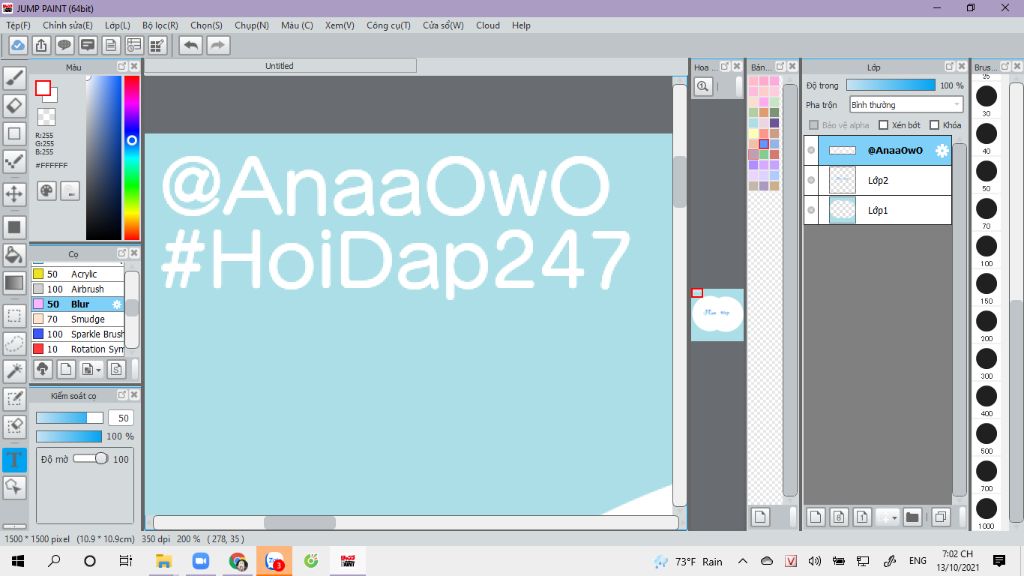Duplicate layer icon in Lớp panel
Screen dimensions: 1024x576
click(940, 517)
